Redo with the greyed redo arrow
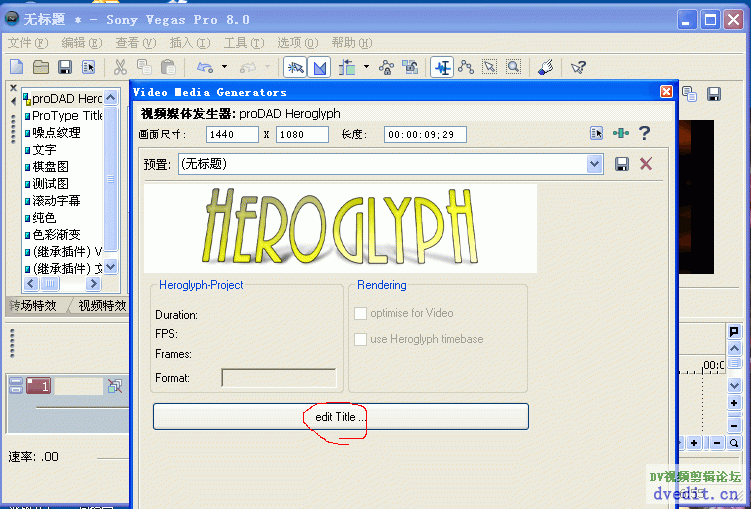Screen dimensions: 751x509 (248, 67)
